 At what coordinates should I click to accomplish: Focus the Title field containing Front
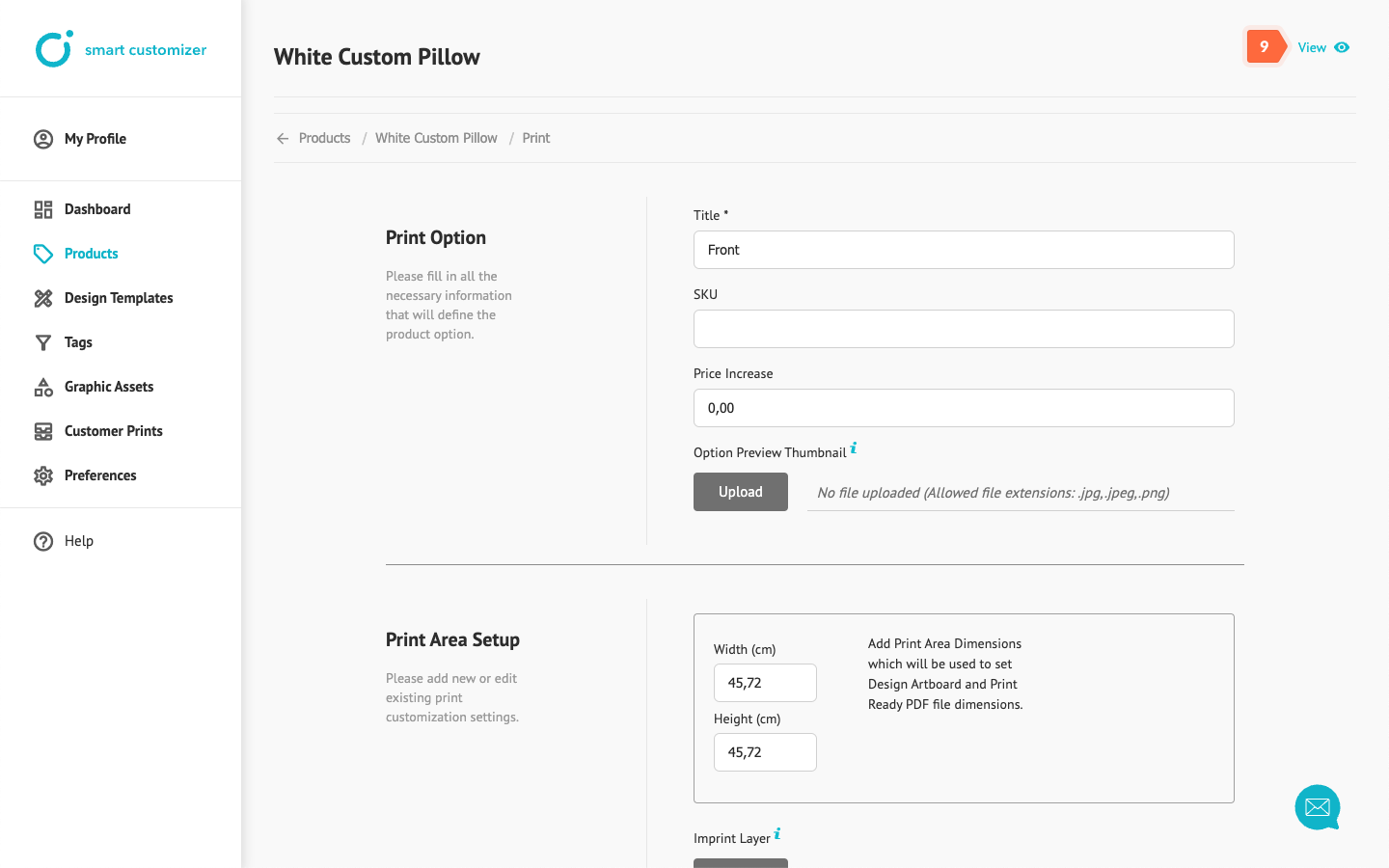pyautogui.click(x=964, y=250)
